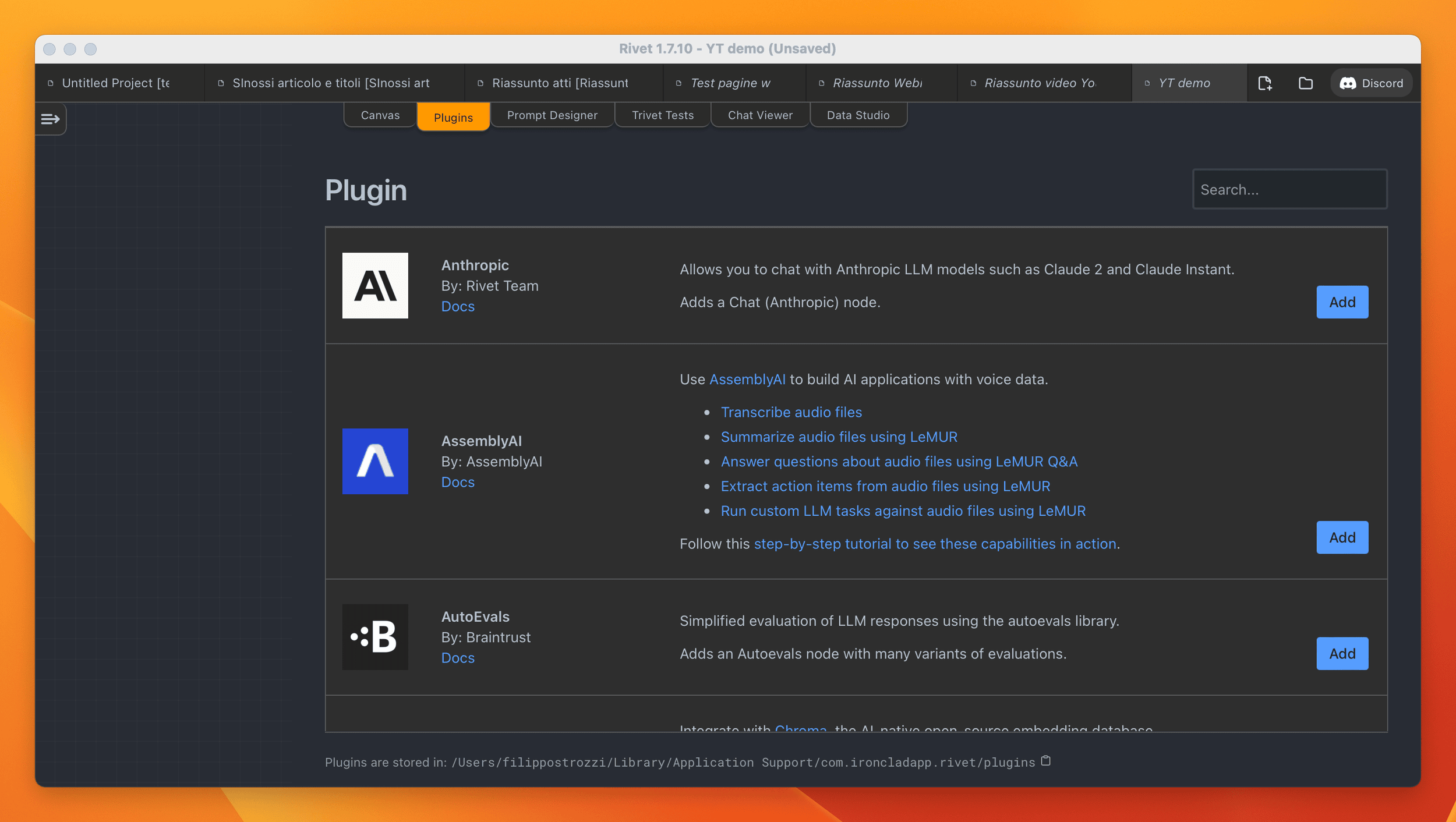Open the Chat Viewer tab
This screenshot has width=1456, height=822.
pos(760,115)
